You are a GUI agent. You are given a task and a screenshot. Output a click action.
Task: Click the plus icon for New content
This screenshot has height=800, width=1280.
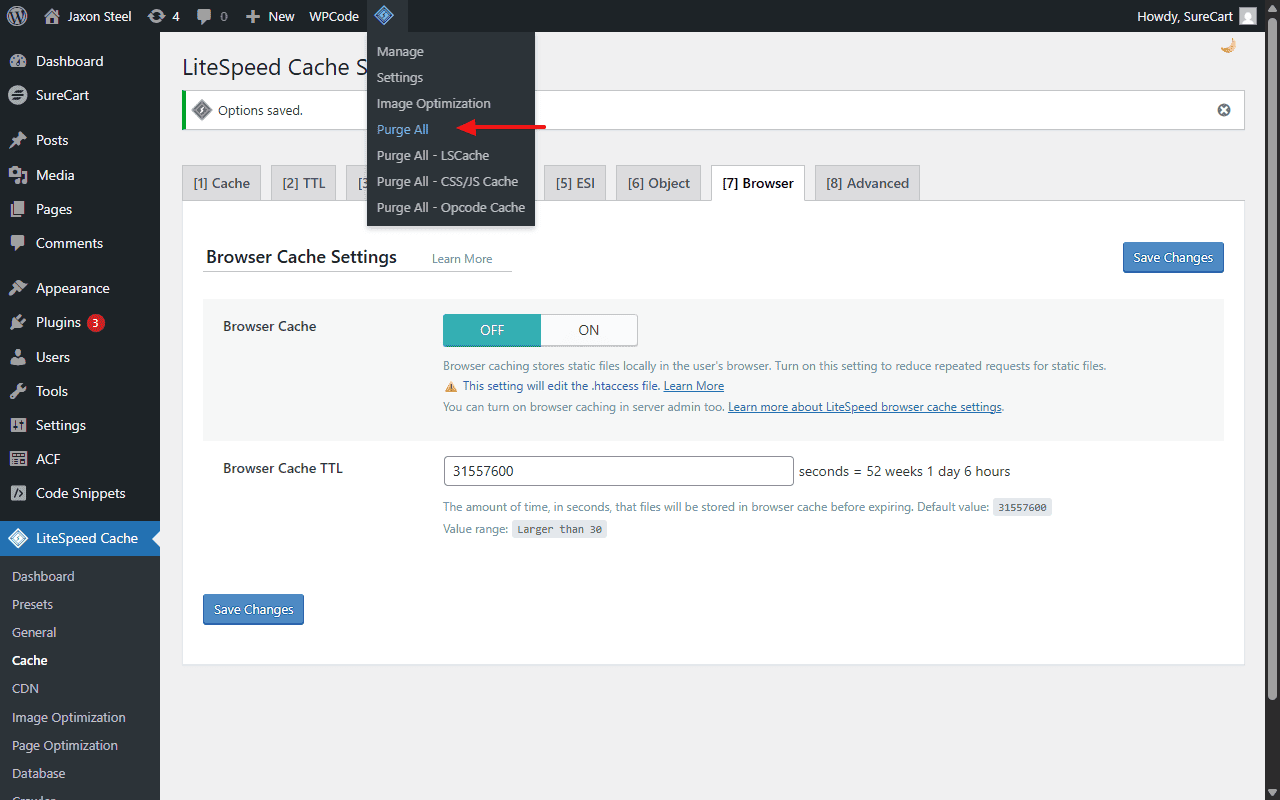pyautogui.click(x=253, y=17)
